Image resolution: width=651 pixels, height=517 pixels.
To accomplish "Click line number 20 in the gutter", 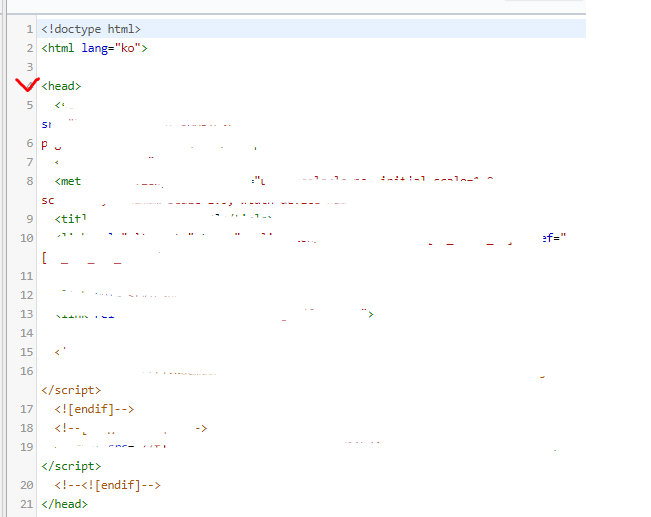I will pyautogui.click(x=27, y=485).
